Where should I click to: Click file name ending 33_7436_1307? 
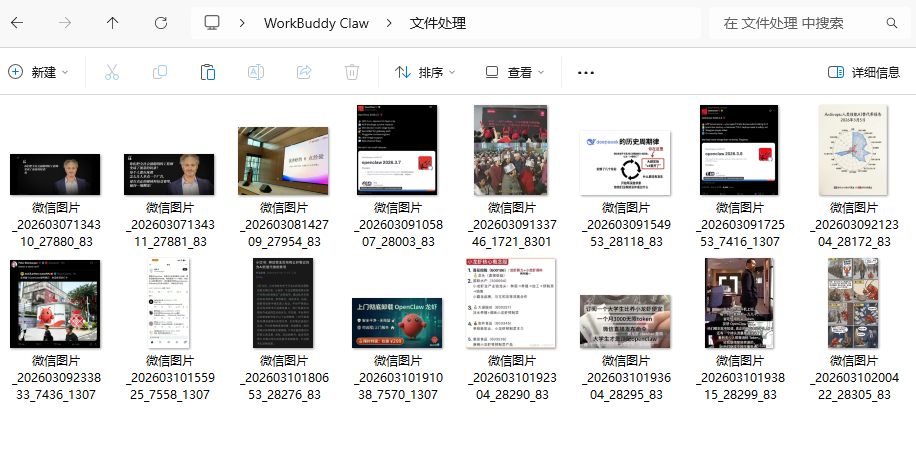pos(55,378)
